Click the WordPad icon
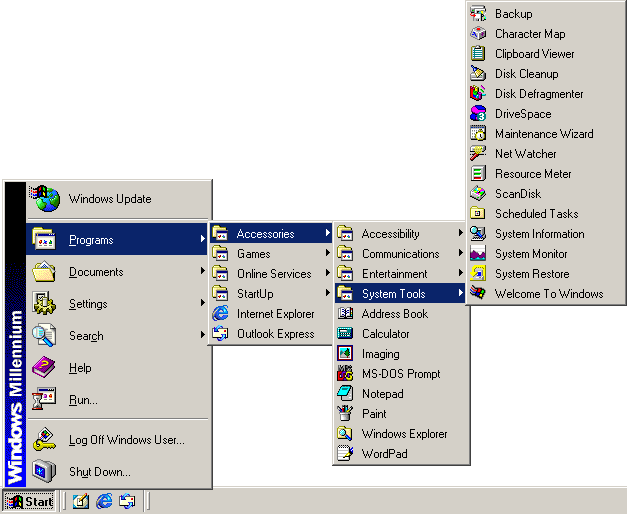Image resolution: width=627 pixels, height=514 pixels. click(x=345, y=454)
